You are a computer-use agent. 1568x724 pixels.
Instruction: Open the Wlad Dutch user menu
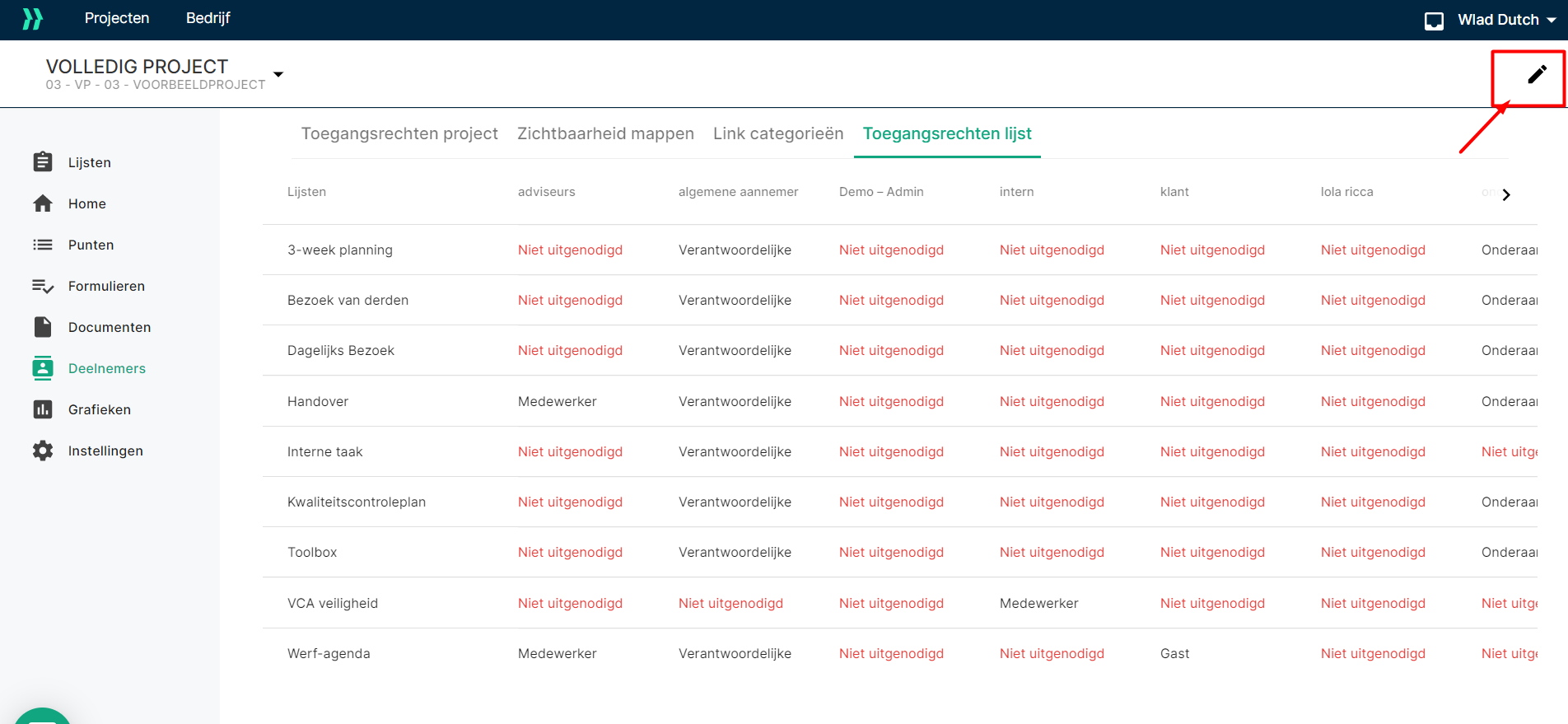tap(1506, 20)
